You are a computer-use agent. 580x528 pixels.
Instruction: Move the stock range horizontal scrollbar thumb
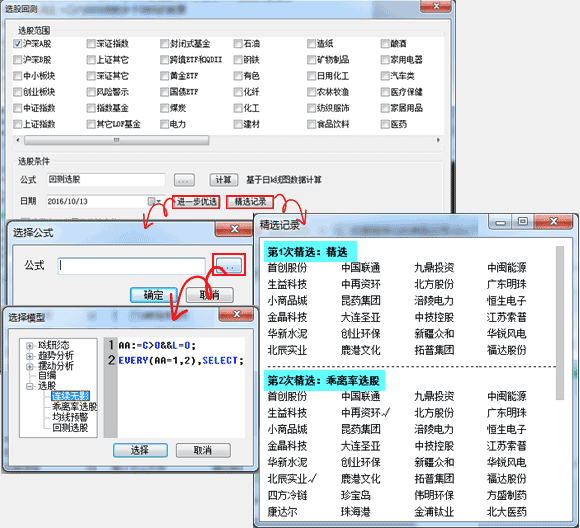click(117, 140)
